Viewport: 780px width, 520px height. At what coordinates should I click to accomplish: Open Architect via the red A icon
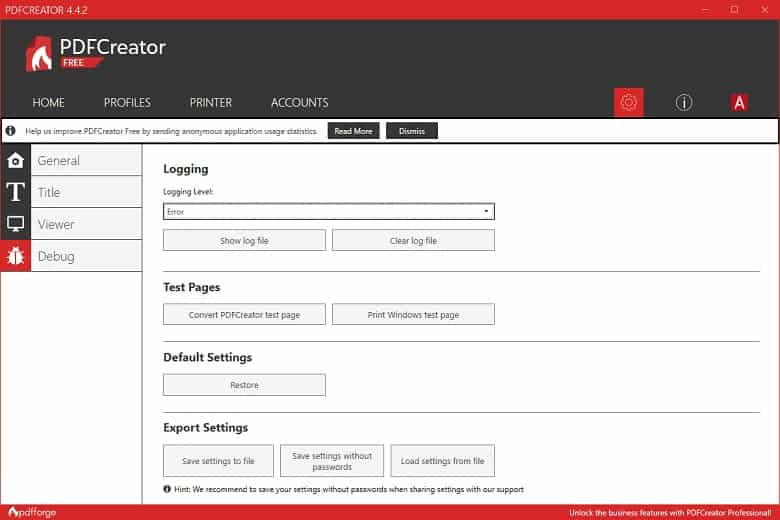[739, 103]
